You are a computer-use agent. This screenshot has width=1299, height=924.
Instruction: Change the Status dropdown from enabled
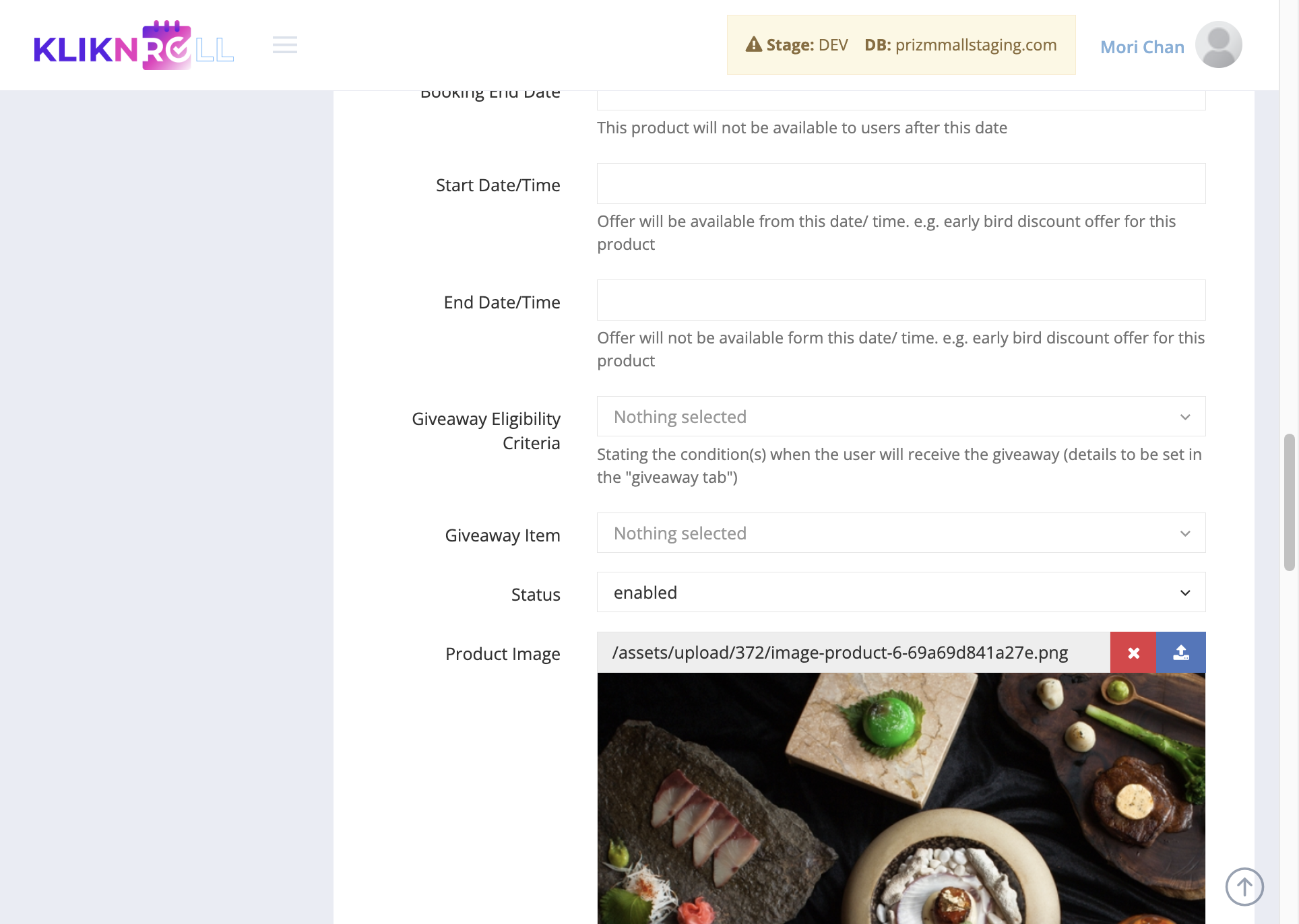tap(901, 592)
